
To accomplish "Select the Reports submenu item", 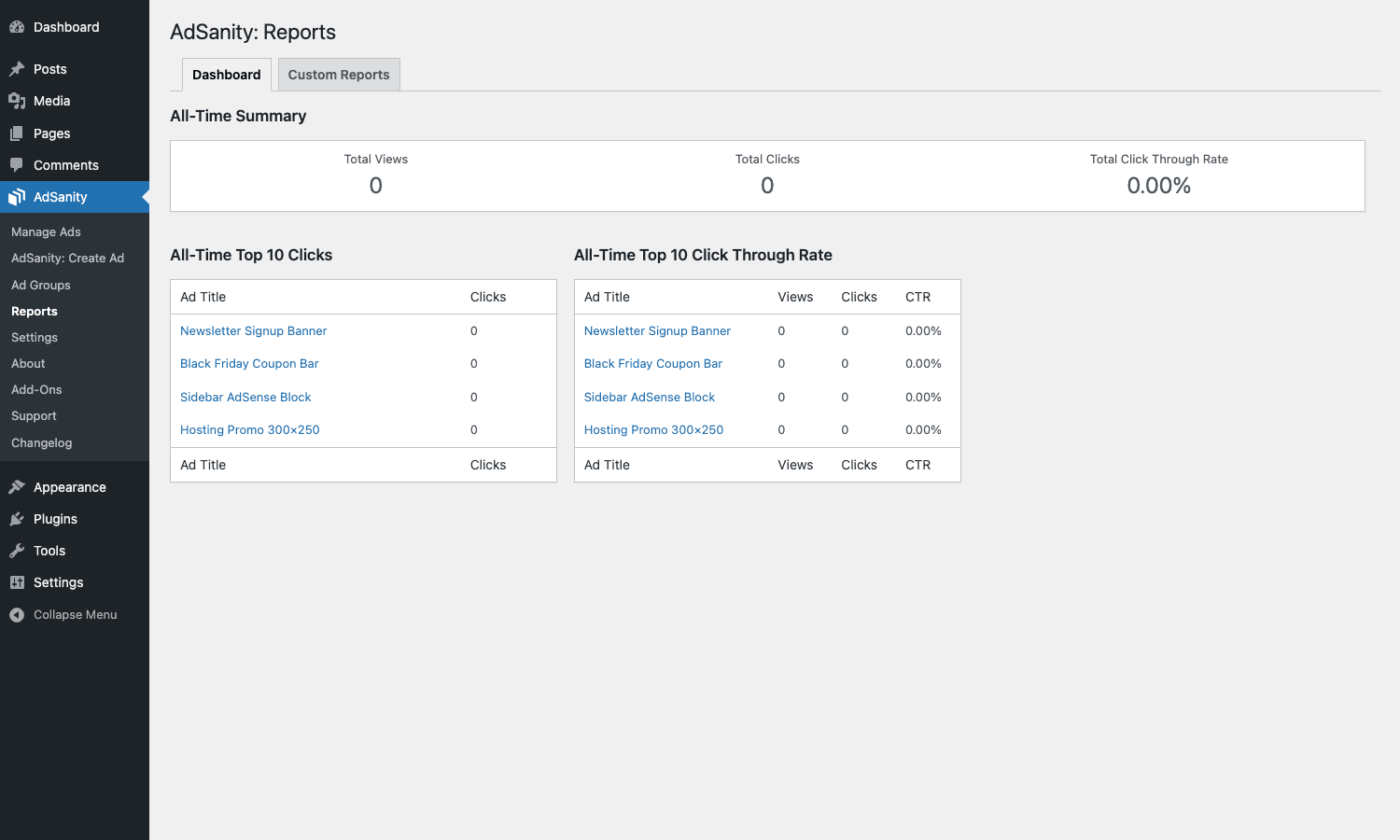I will pos(35,311).
